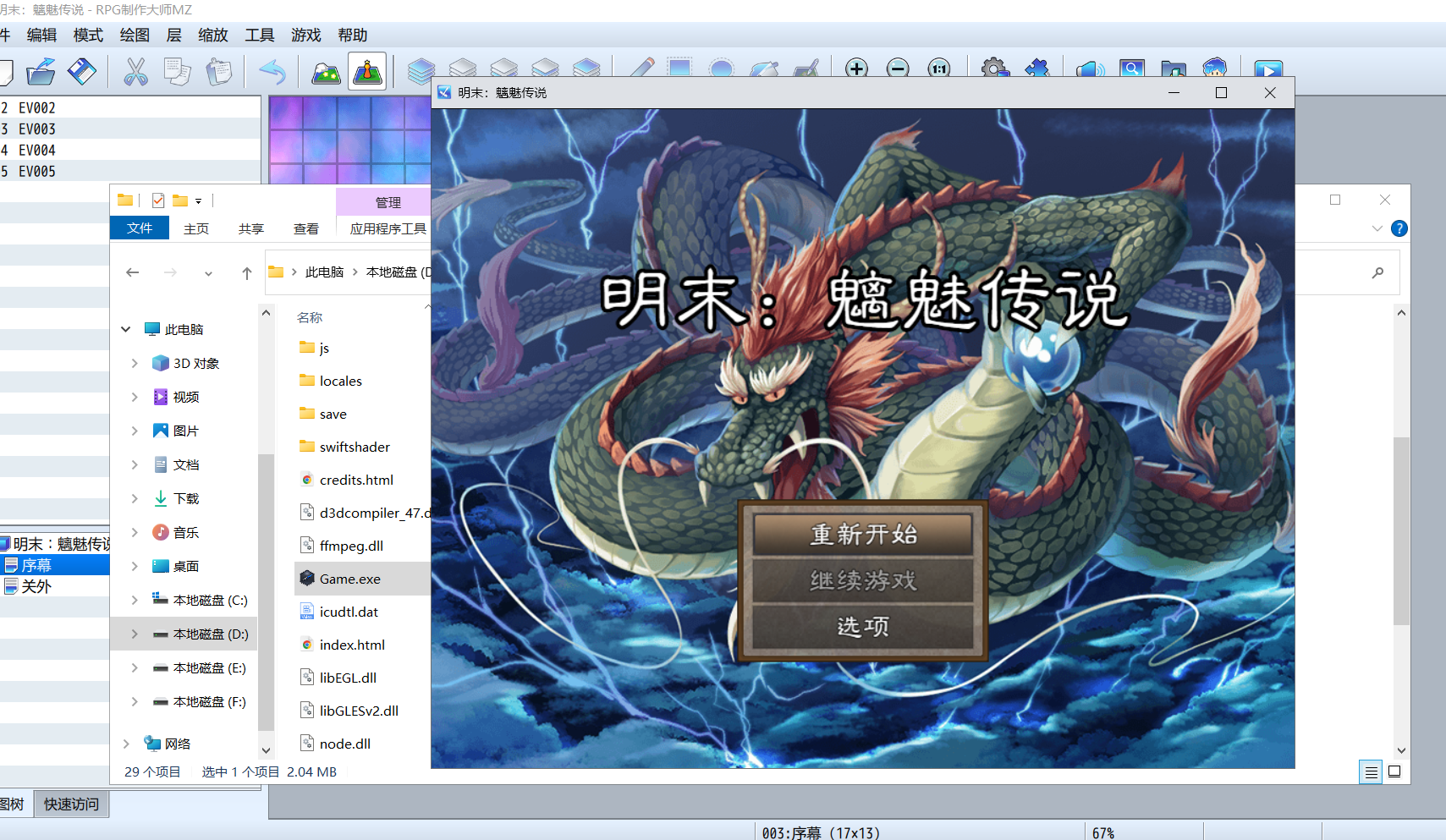Go back with Explorer's back arrow
This screenshot has height=840, width=1446.
(133, 272)
